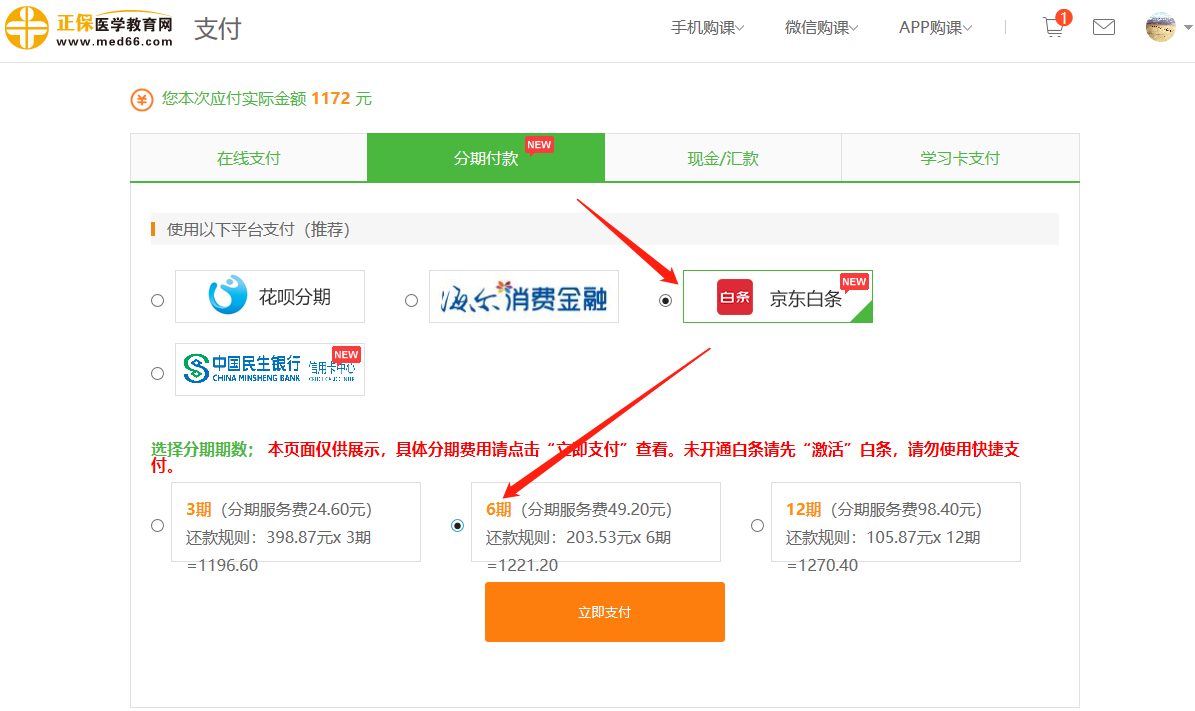This screenshot has height=711, width=1195.
Task: Expand the APP购课 dropdown menu
Action: click(x=935, y=28)
